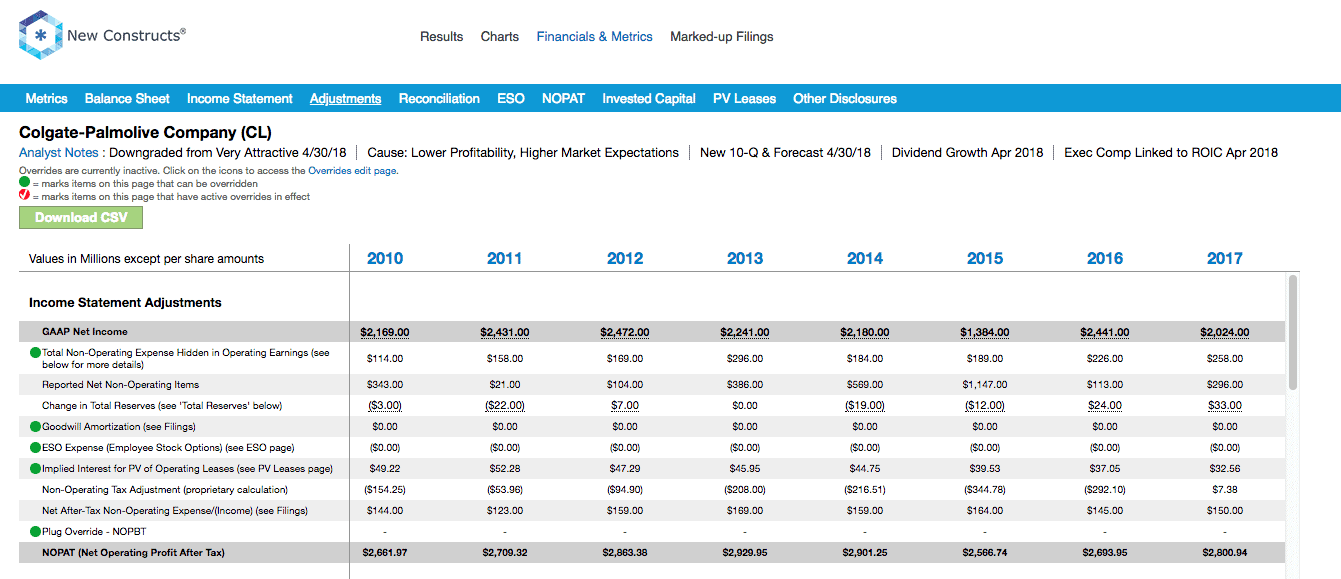Click Non-Operating Tax Adjustment 2017 value $7.38

pos(1225,489)
